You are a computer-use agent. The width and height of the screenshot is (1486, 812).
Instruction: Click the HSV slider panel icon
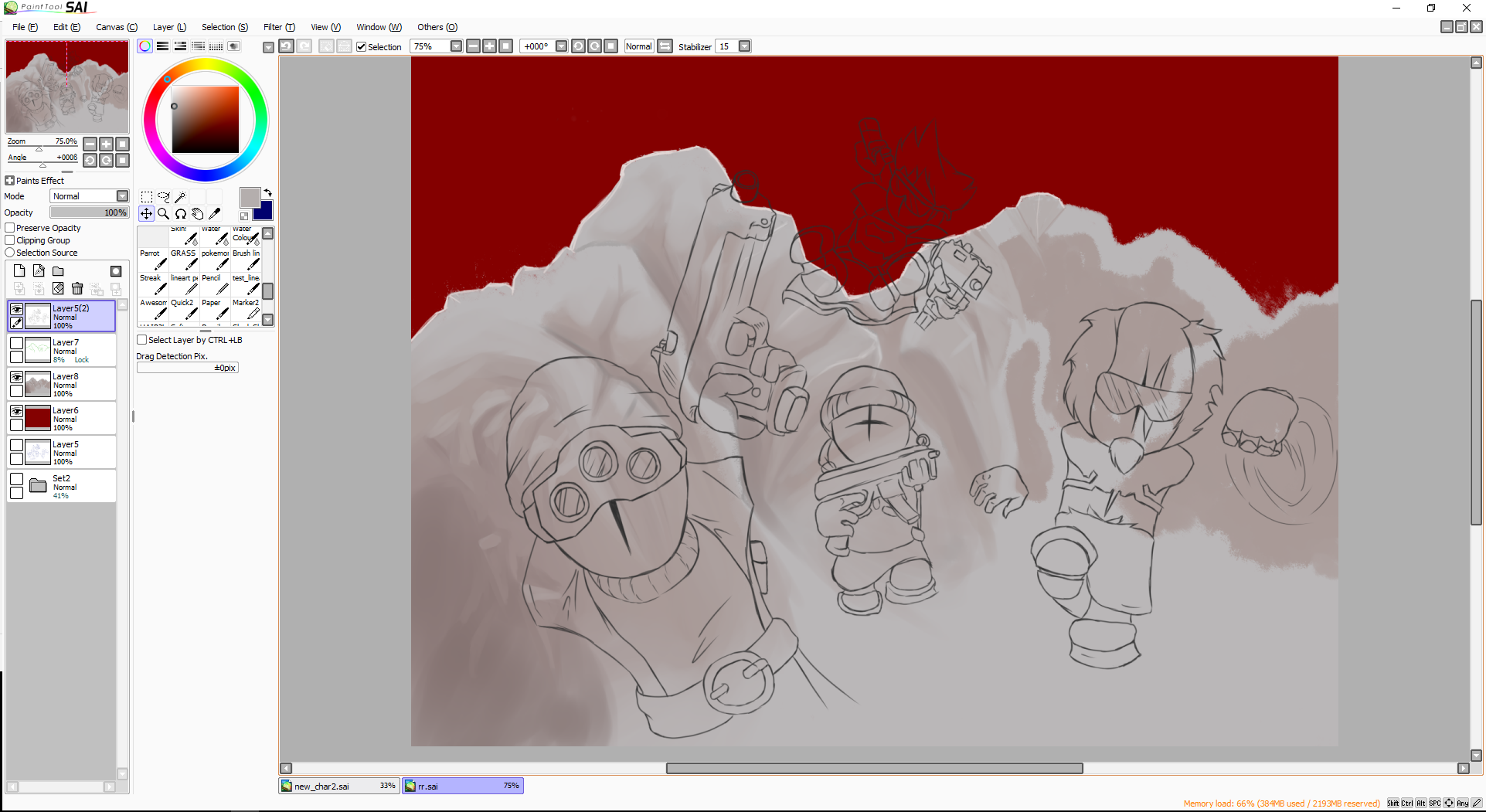click(180, 46)
